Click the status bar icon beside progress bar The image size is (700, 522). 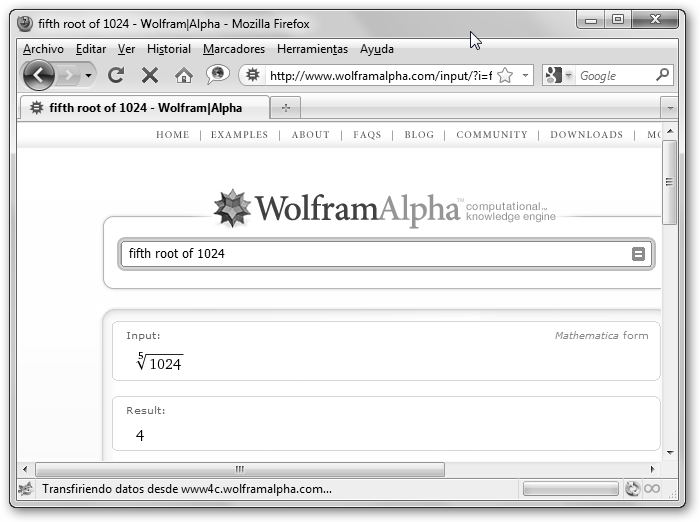631,489
